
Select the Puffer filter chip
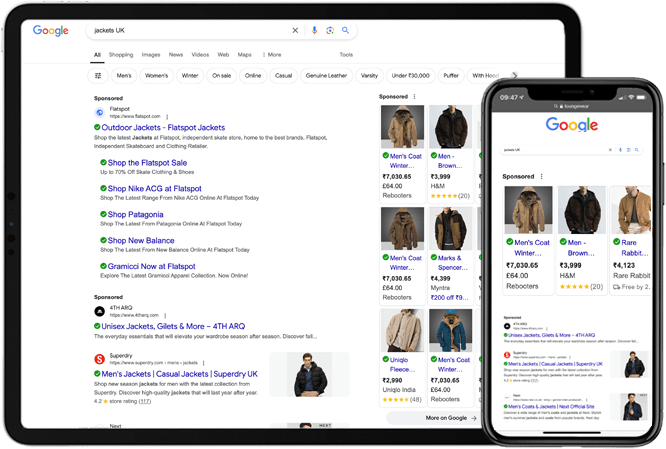click(x=451, y=76)
